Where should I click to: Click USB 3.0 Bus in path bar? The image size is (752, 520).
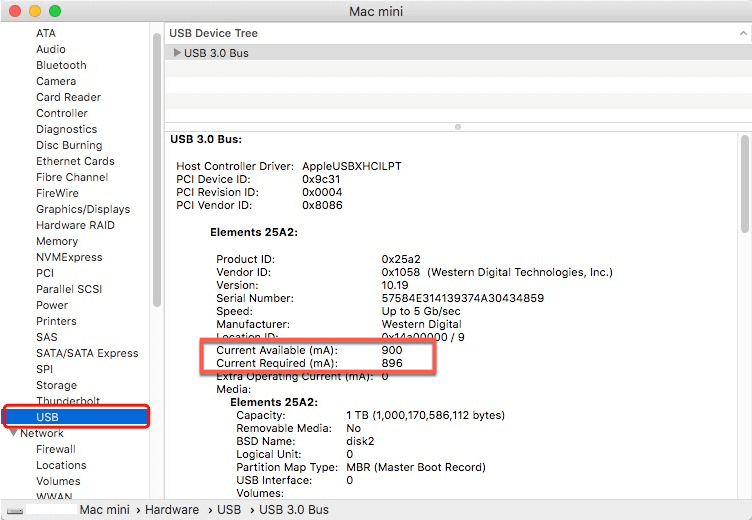pyautogui.click(x=294, y=509)
